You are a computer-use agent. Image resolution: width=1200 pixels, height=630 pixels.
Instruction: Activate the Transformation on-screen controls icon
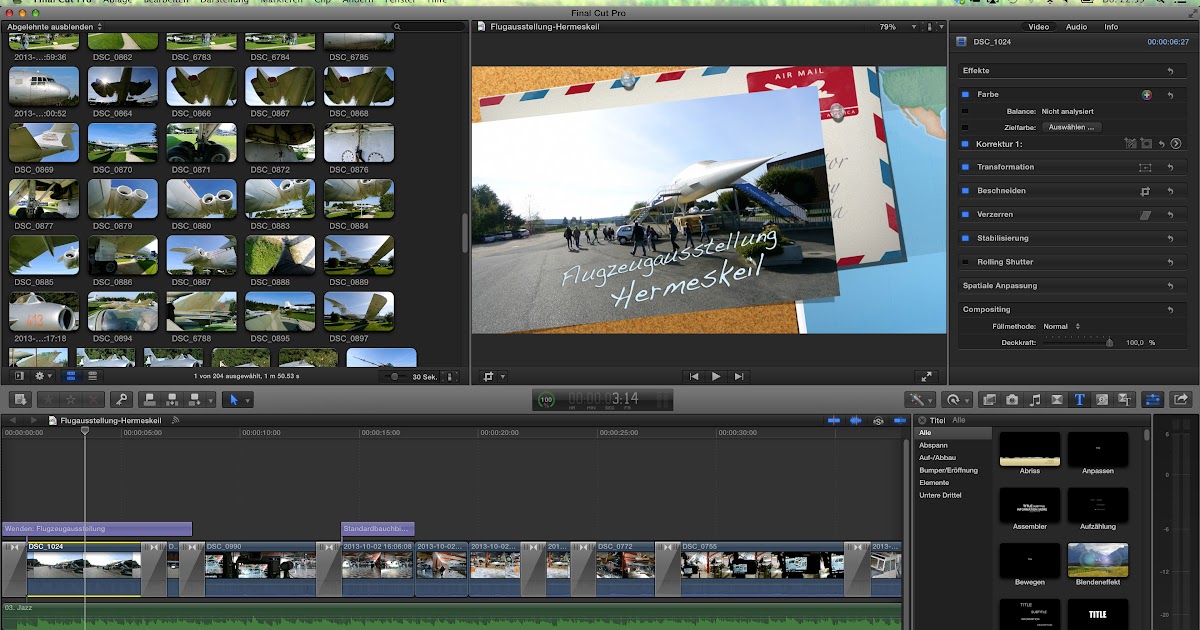[x=1146, y=167]
